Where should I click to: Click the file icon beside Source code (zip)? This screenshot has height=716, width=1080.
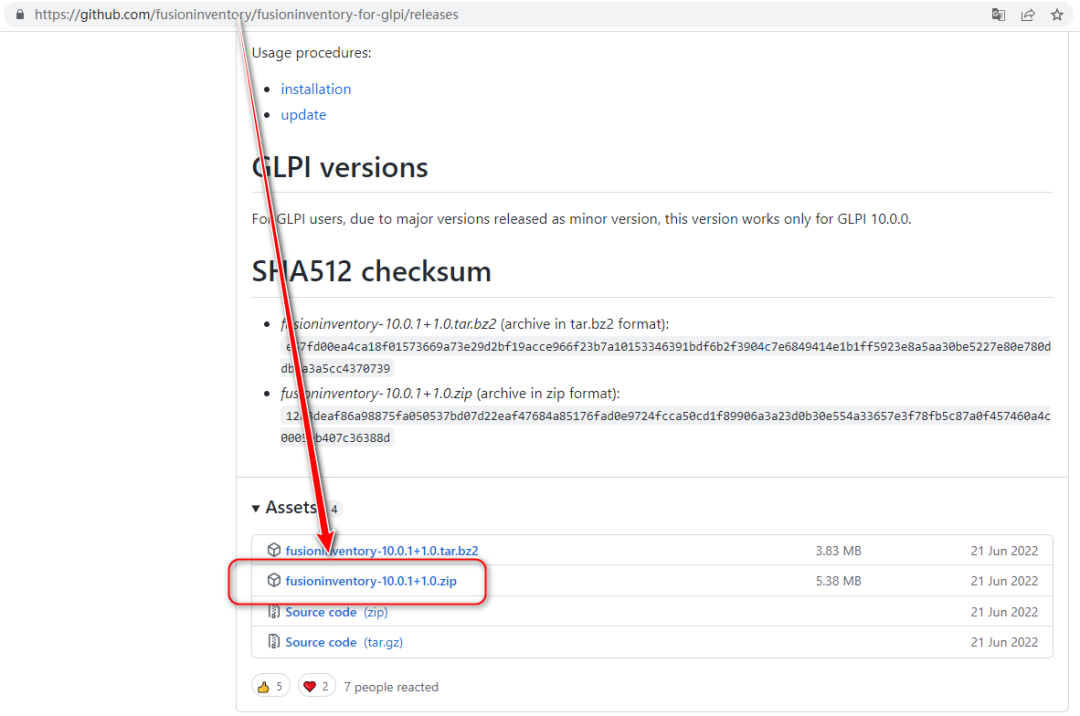273,612
